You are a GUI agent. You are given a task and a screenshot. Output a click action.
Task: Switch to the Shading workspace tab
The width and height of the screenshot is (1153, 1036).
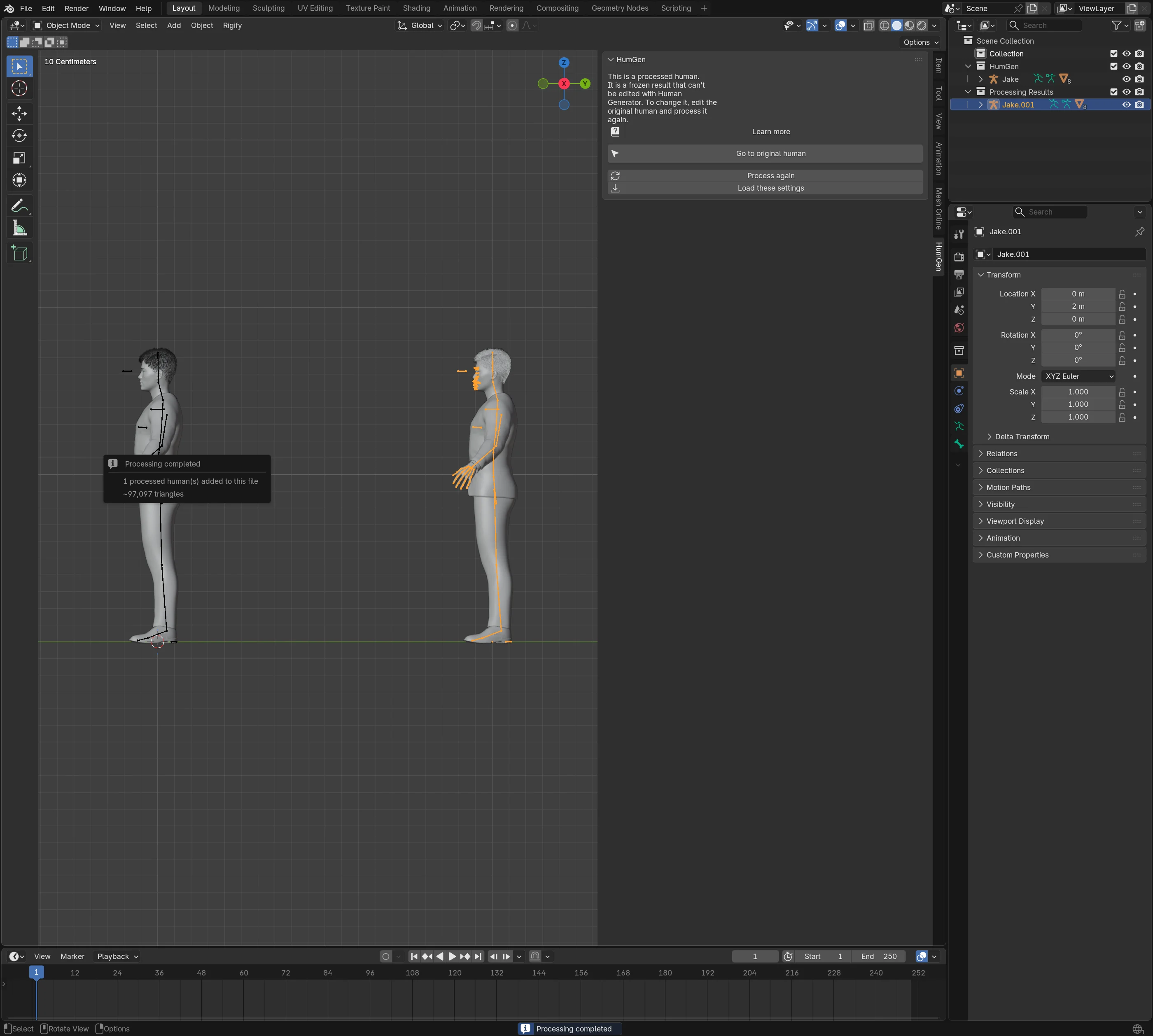[x=416, y=9]
